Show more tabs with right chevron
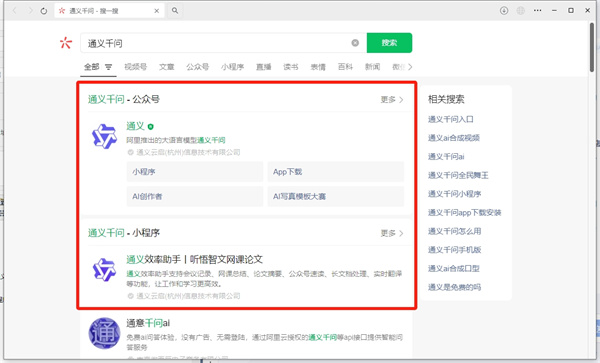 (410, 67)
